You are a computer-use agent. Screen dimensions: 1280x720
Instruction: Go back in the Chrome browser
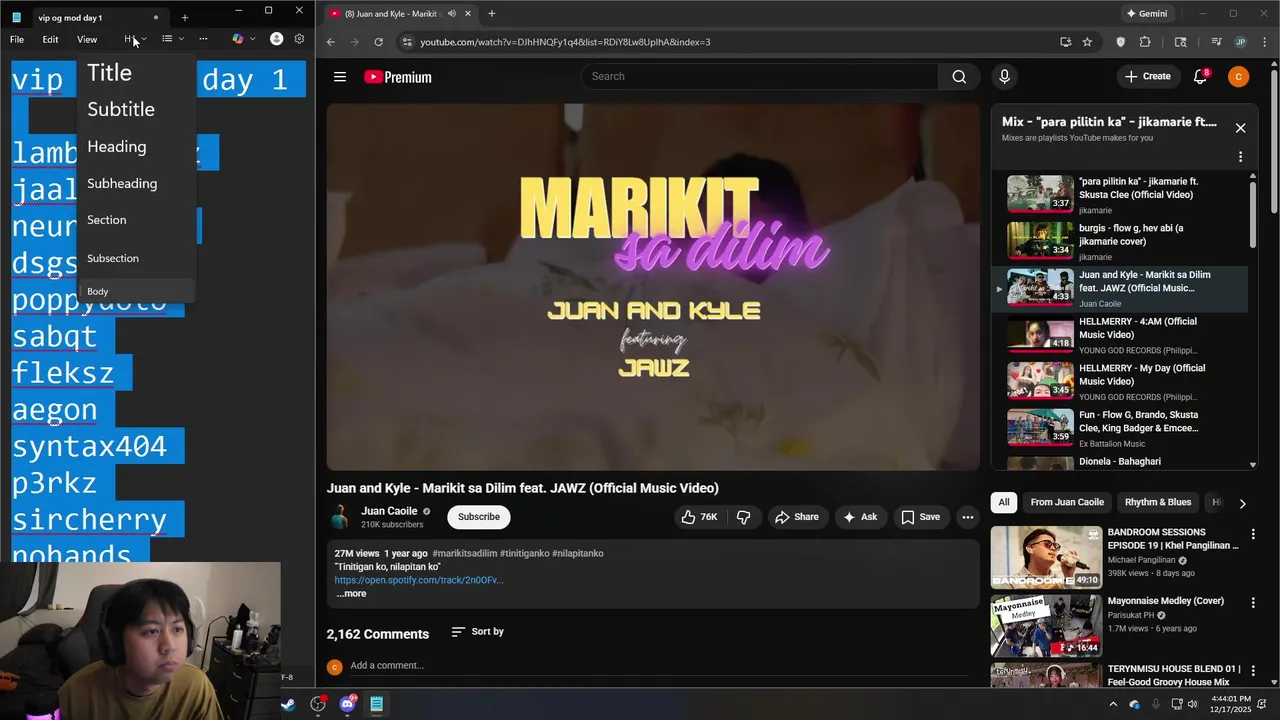click(331, 42)
